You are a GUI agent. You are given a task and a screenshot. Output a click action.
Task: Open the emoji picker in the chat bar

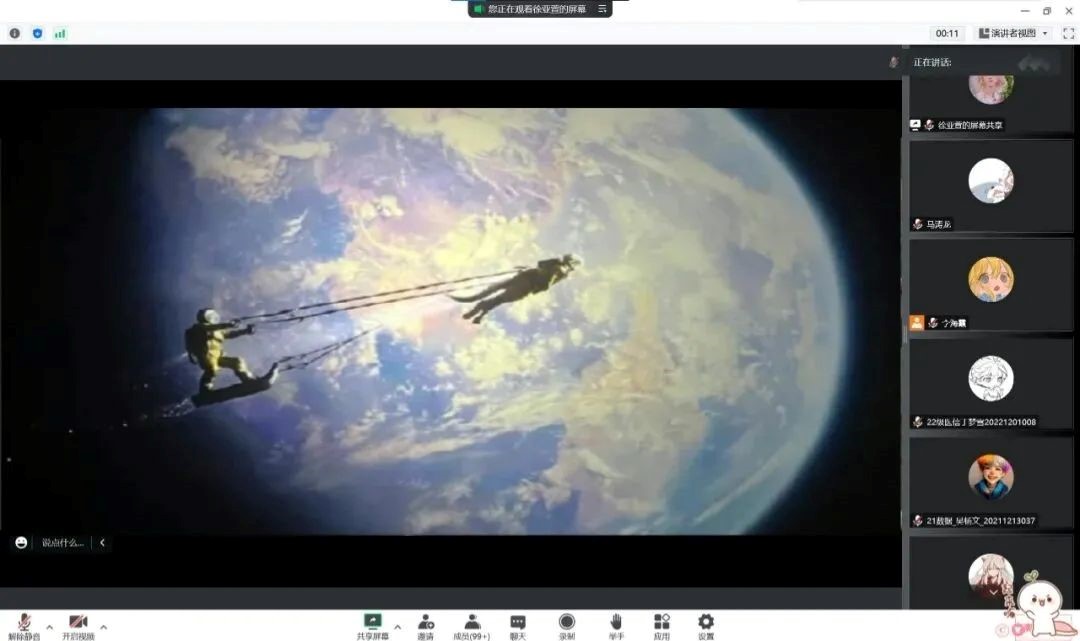click(x=21, y=543)
